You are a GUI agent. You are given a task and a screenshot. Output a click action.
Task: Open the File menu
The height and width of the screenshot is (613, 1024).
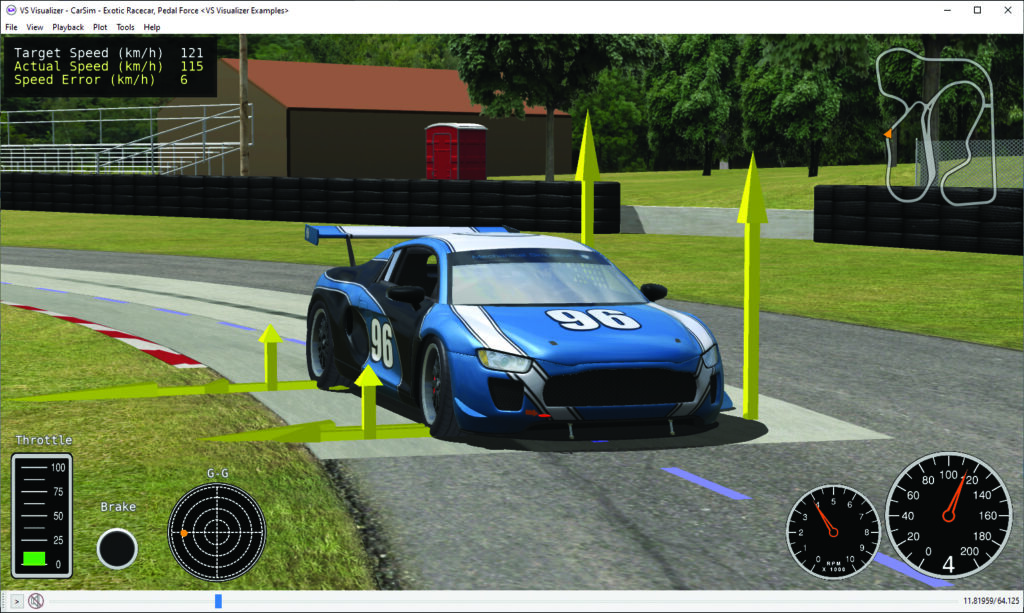[x=11, y=27]
